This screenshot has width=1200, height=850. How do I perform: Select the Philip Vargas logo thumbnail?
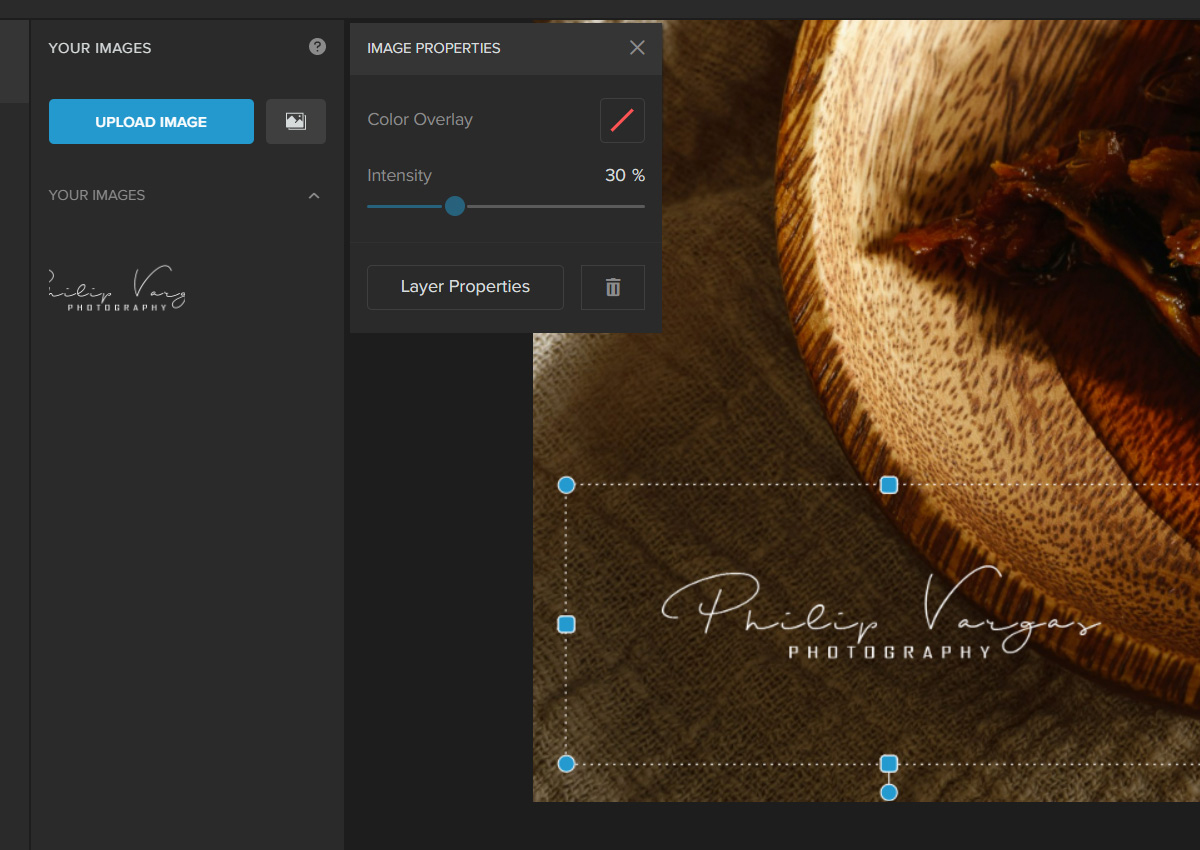[117, 290]
